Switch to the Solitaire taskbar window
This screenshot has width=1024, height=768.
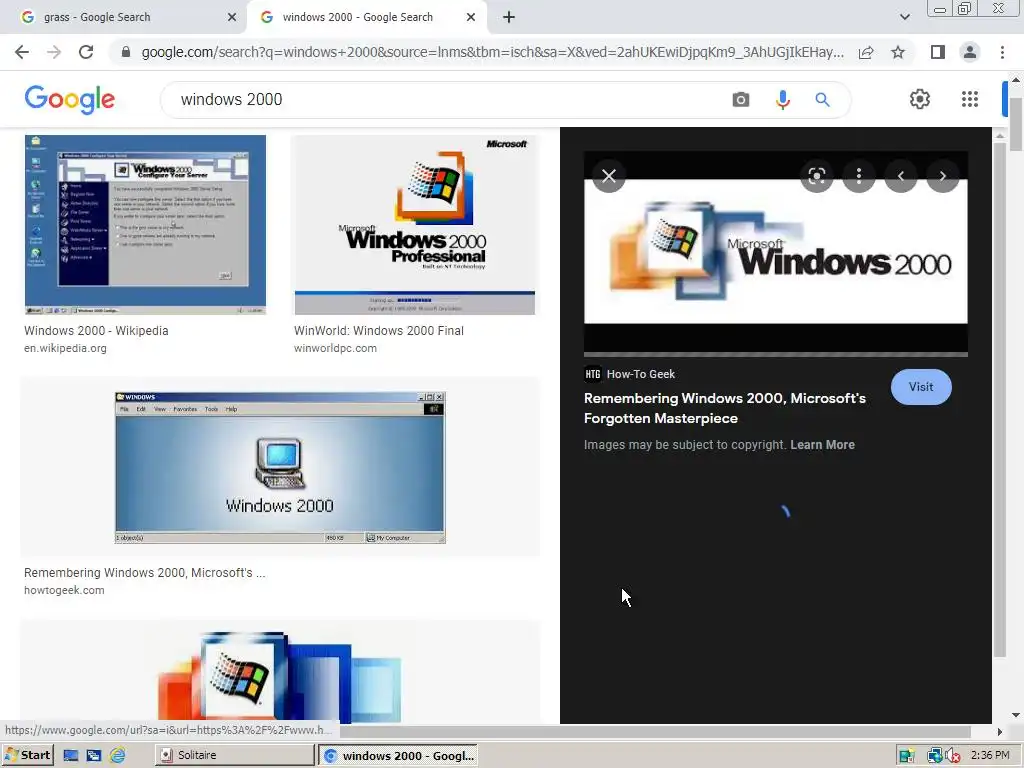(234, 755)
